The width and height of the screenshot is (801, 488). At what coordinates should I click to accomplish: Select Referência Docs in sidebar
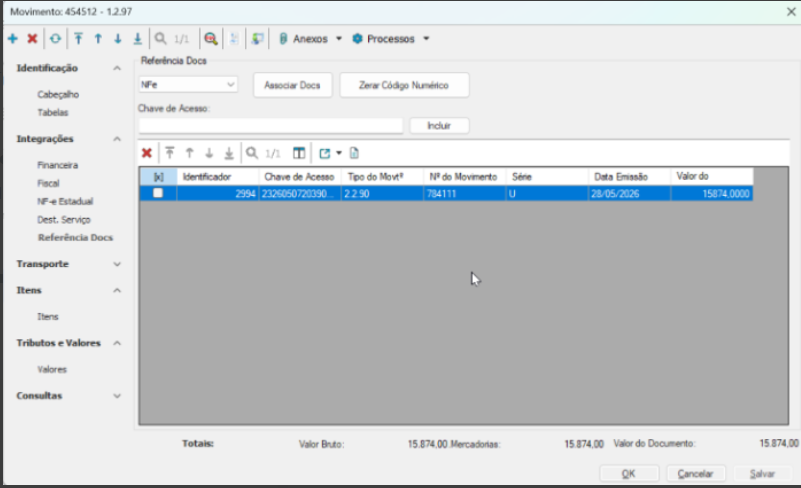(75, 238)
